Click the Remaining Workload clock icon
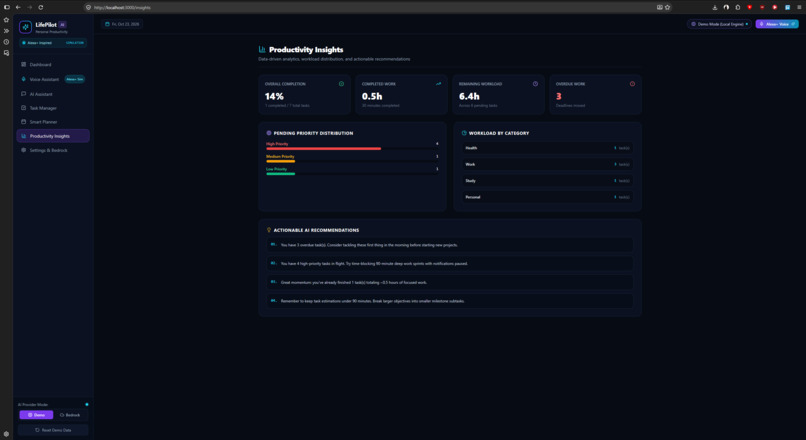 click(x=535, y=84)
